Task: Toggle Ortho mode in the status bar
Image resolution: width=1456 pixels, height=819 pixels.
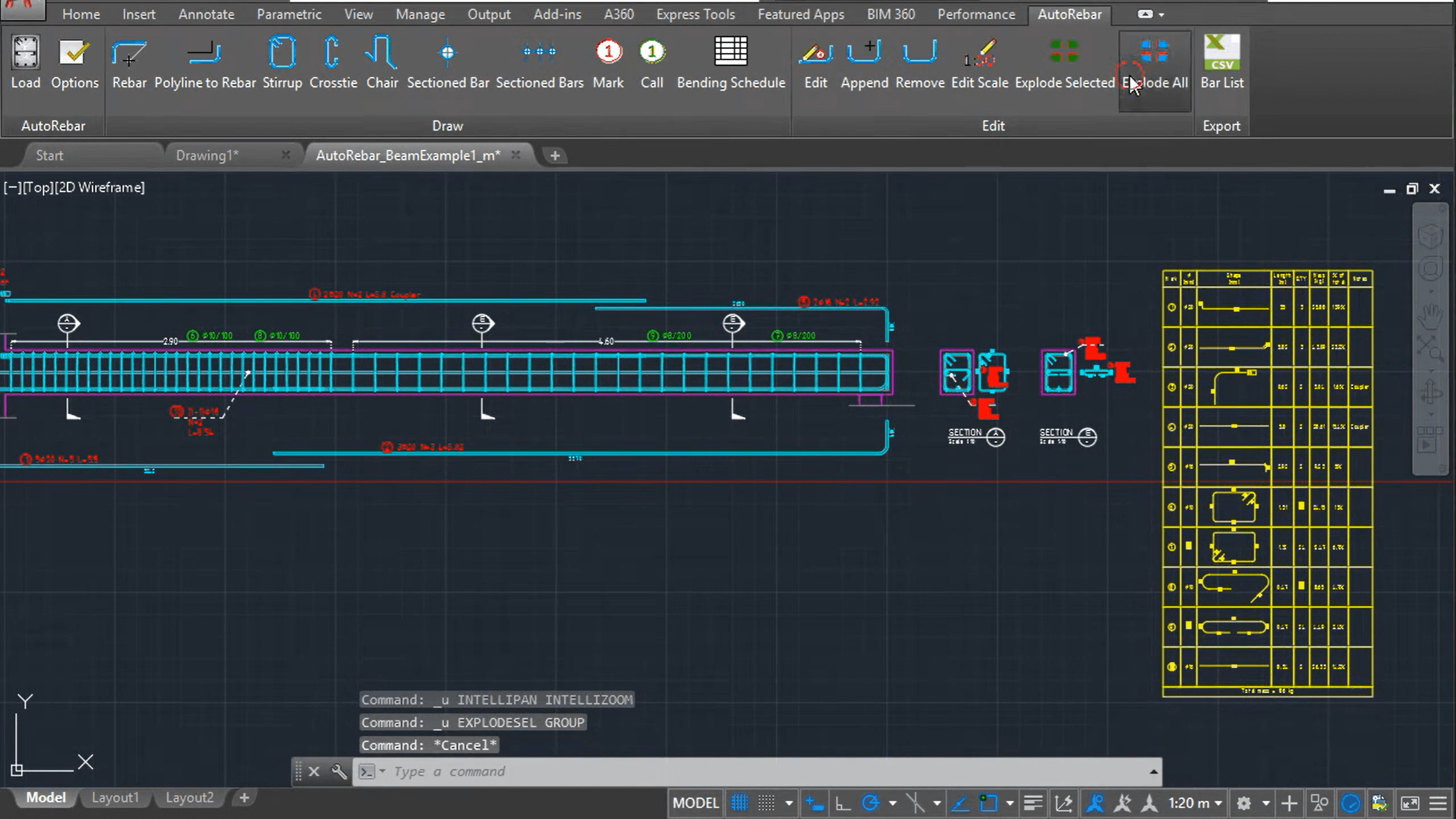Action: pyautogui.click(x=843, y=803)
